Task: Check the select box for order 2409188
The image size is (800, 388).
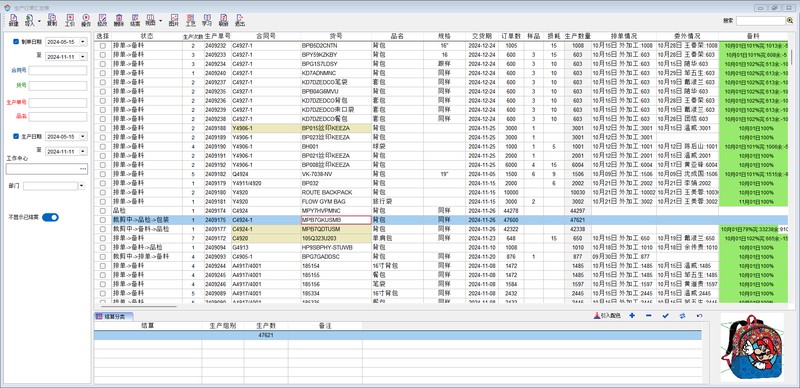Action: point(103,128)
